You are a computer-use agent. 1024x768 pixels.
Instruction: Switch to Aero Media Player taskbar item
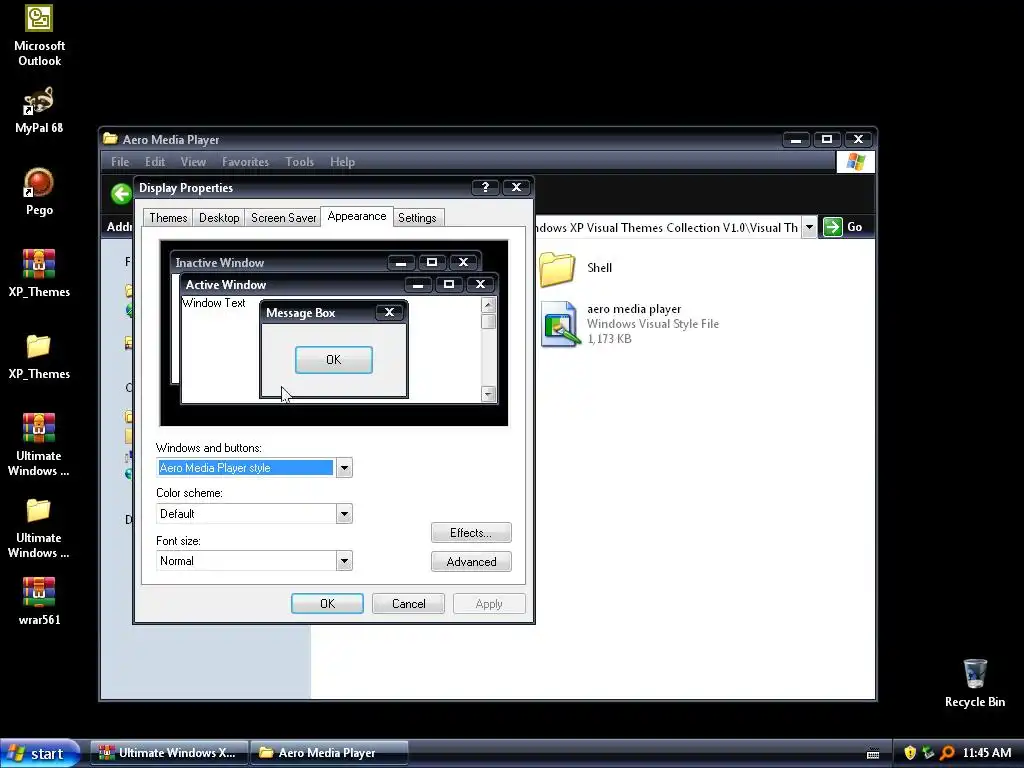pyautogui.click(x=329, y=753)
